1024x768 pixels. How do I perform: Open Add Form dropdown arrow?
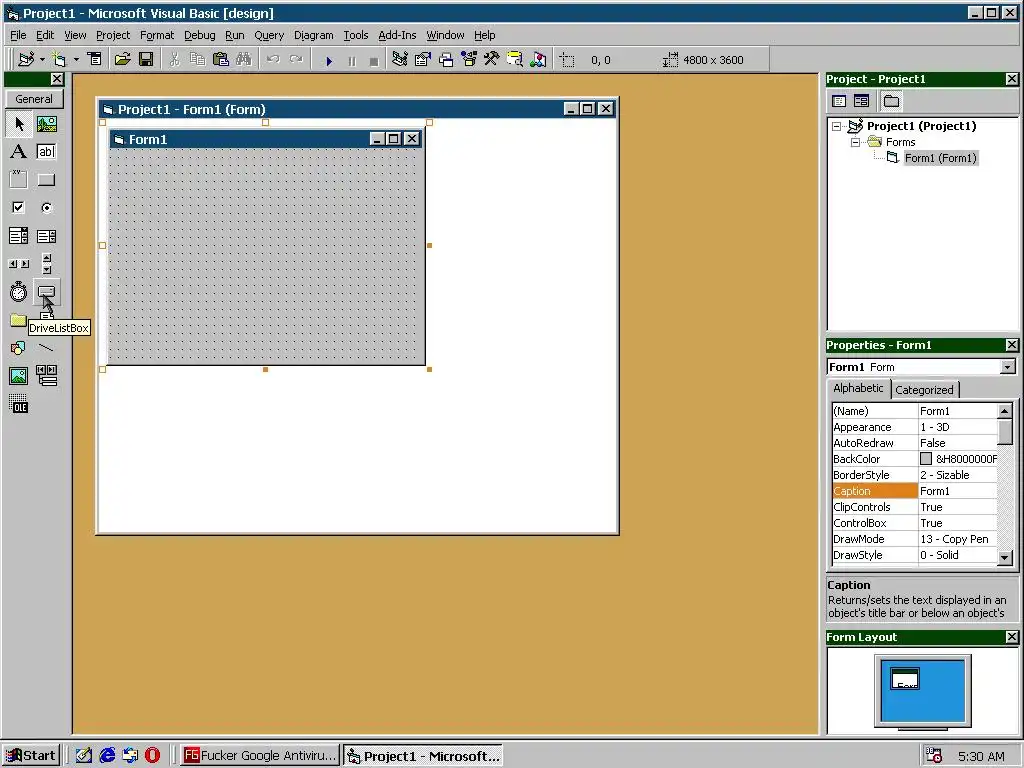(76, 59)
